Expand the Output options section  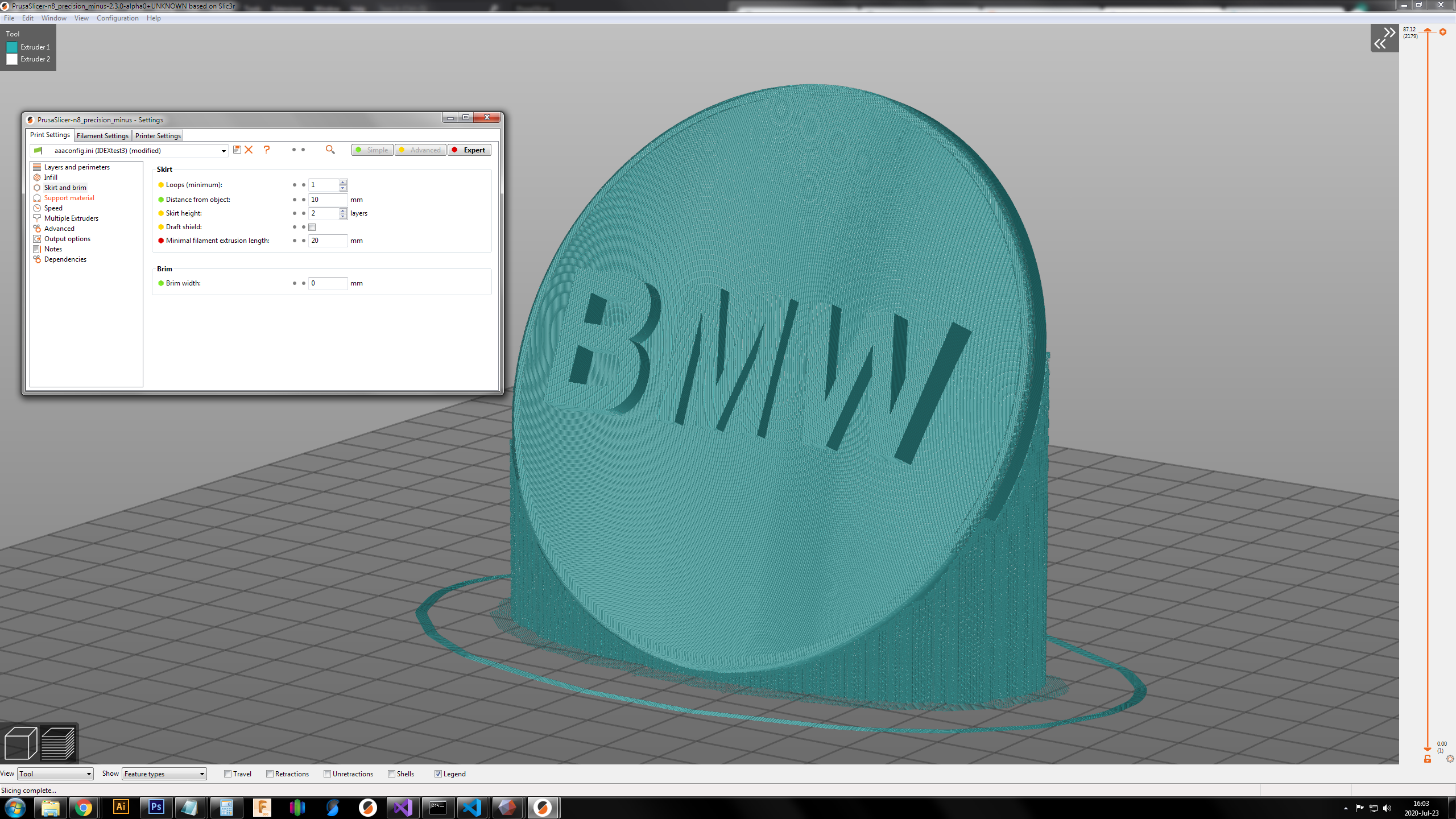tap(67, 238)
